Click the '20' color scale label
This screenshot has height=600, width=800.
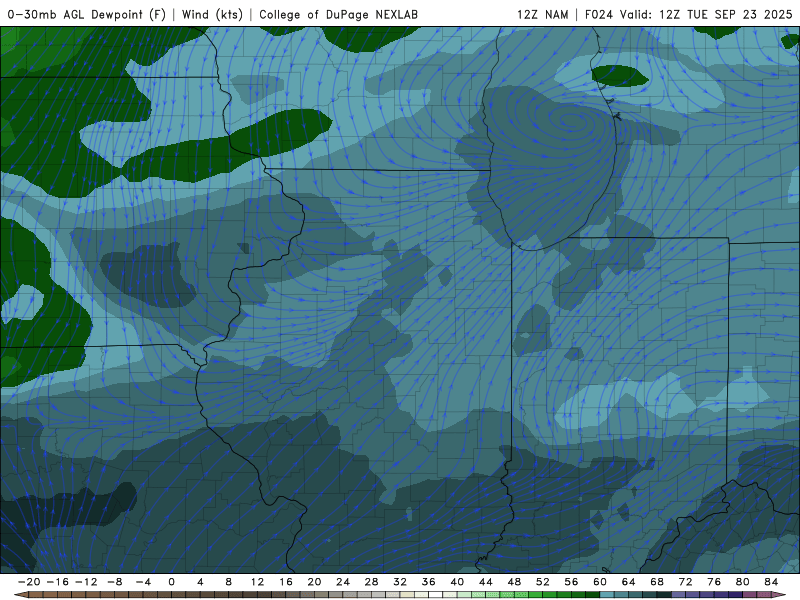314,582
